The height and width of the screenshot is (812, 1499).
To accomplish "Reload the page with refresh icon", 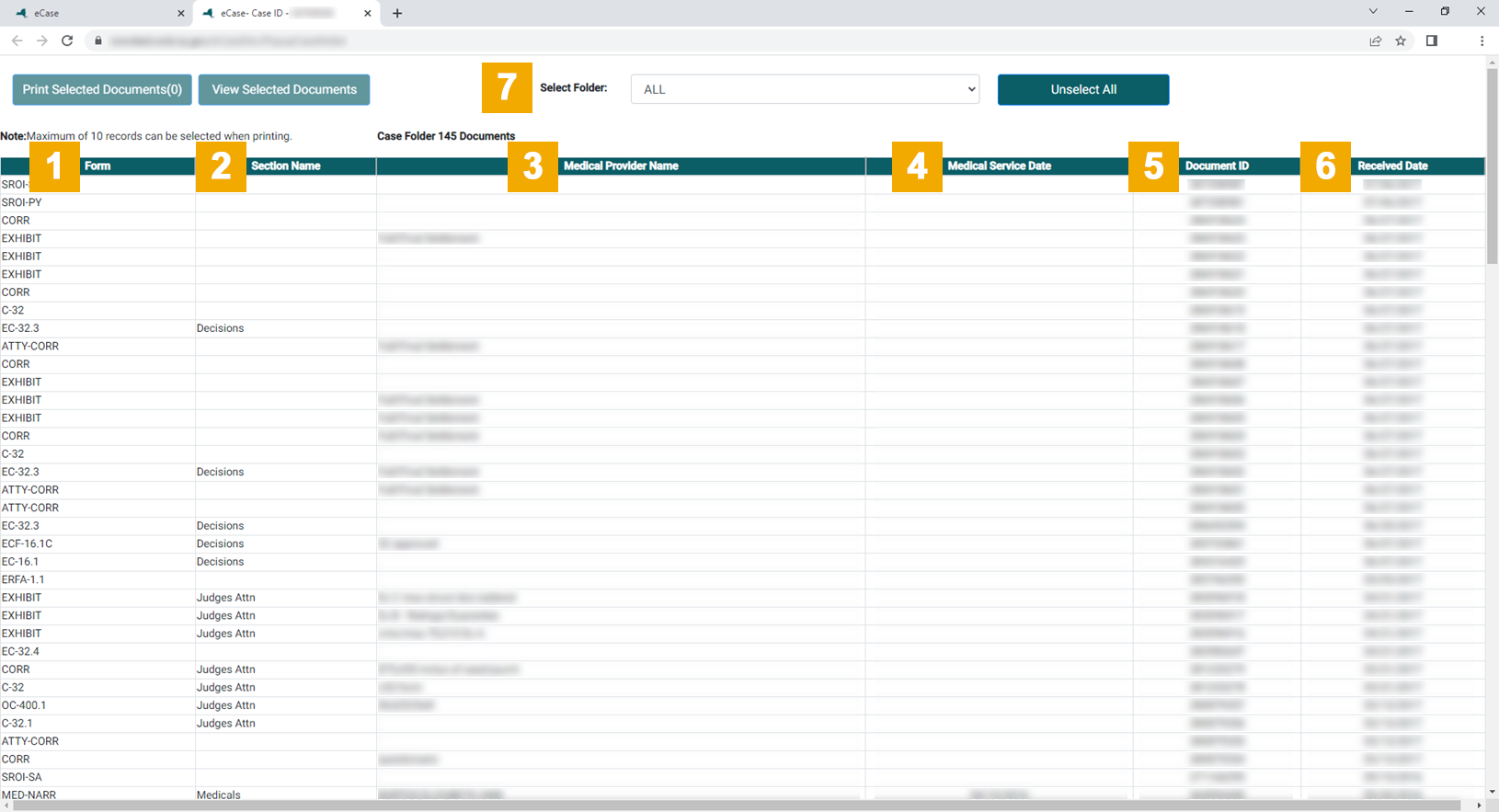I will coord(67,40).
